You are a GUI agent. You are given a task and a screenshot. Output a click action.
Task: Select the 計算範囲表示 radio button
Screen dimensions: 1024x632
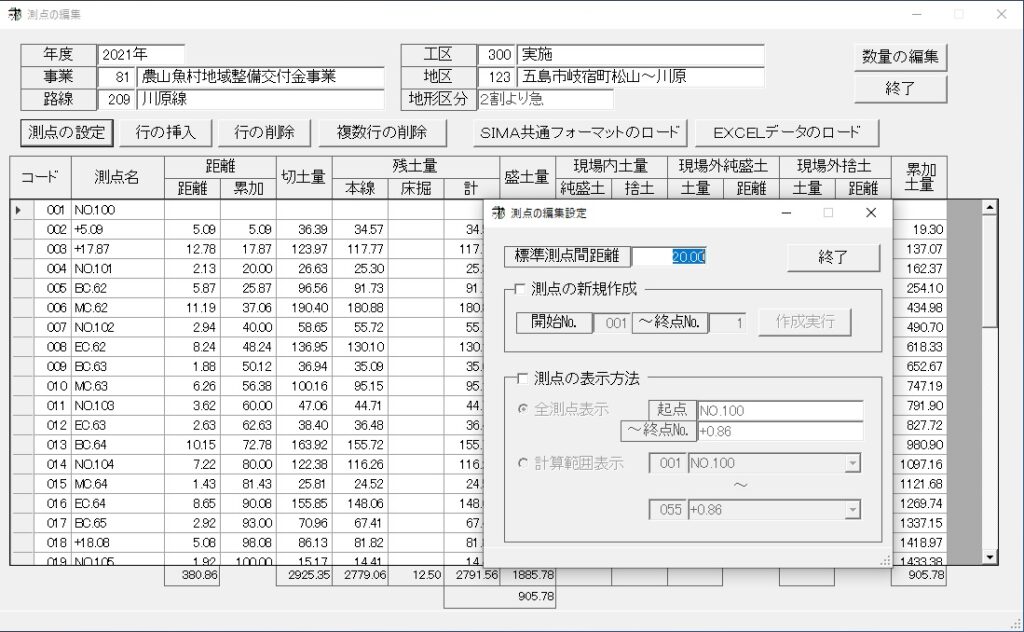(522, 463)
